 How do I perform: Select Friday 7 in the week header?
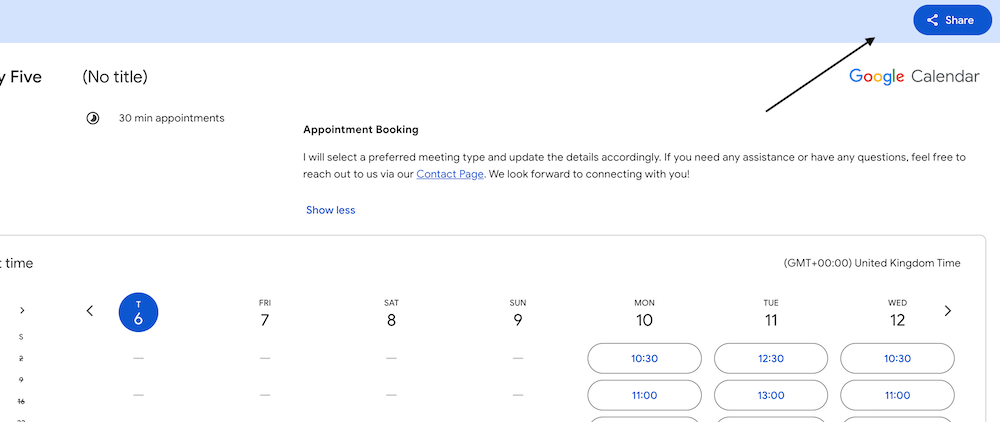tap(265, 313)
